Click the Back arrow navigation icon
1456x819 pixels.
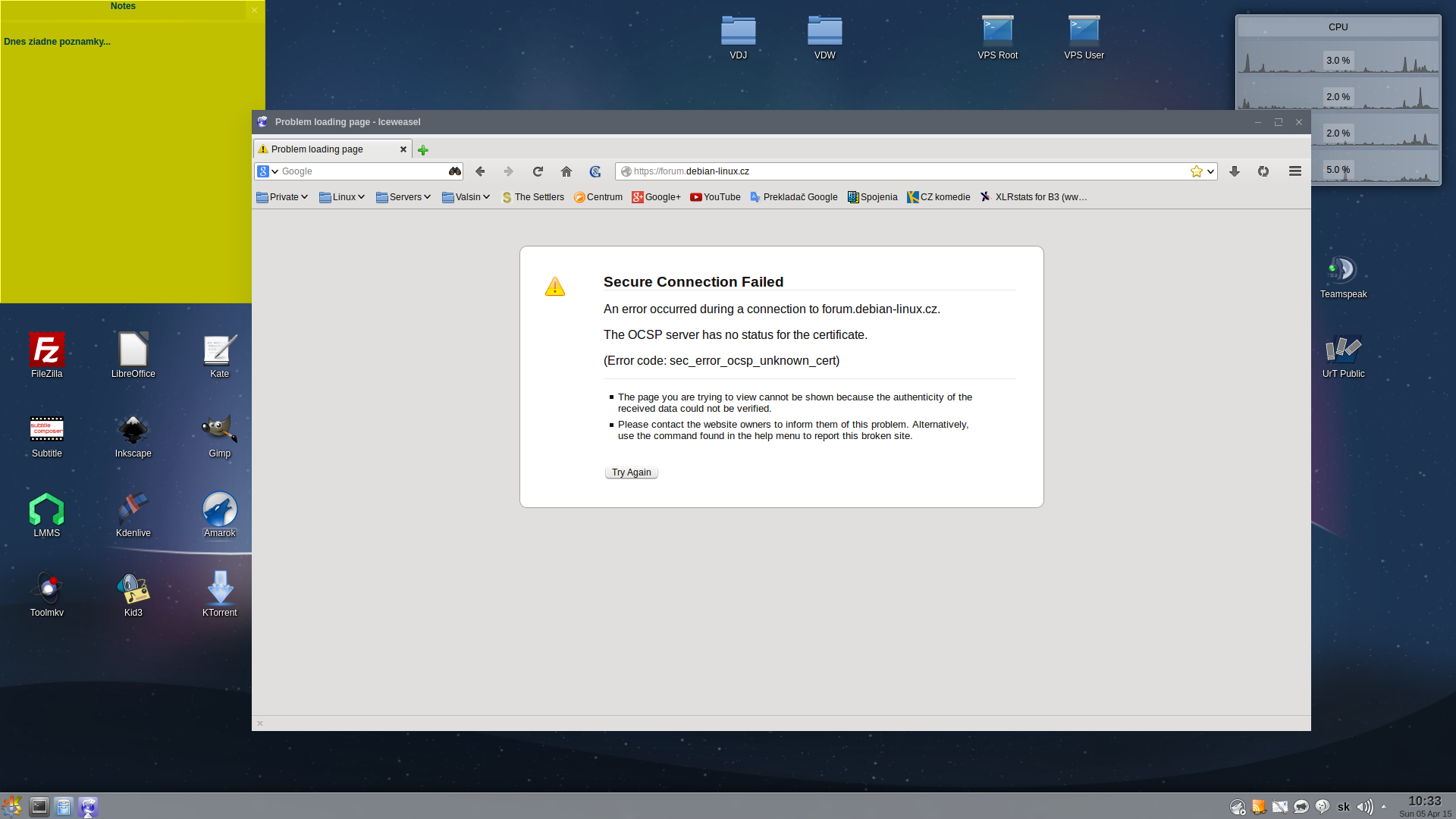pyautogui.click(x=480, y=171)
